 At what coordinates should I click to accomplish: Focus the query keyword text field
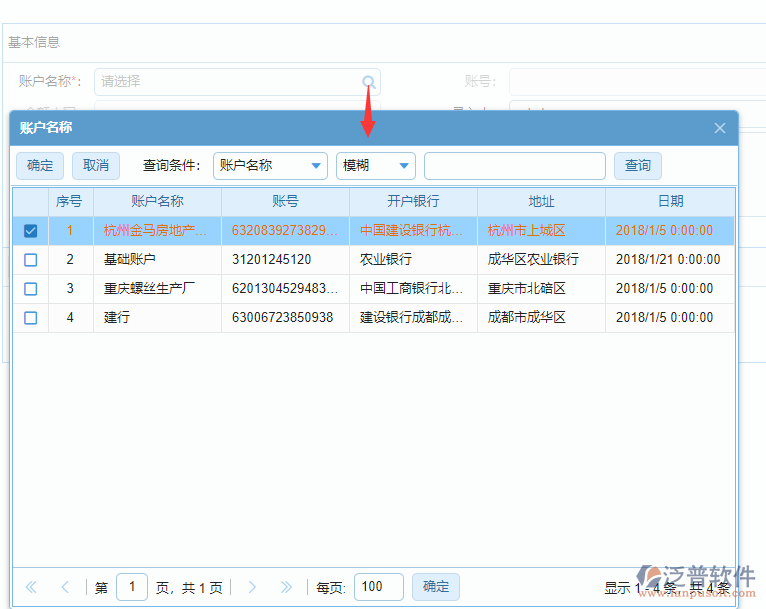pos(514,166)
